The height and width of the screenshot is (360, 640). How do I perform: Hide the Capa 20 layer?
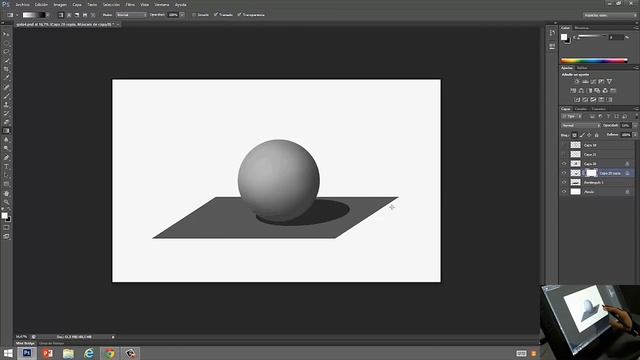(564, 164)
